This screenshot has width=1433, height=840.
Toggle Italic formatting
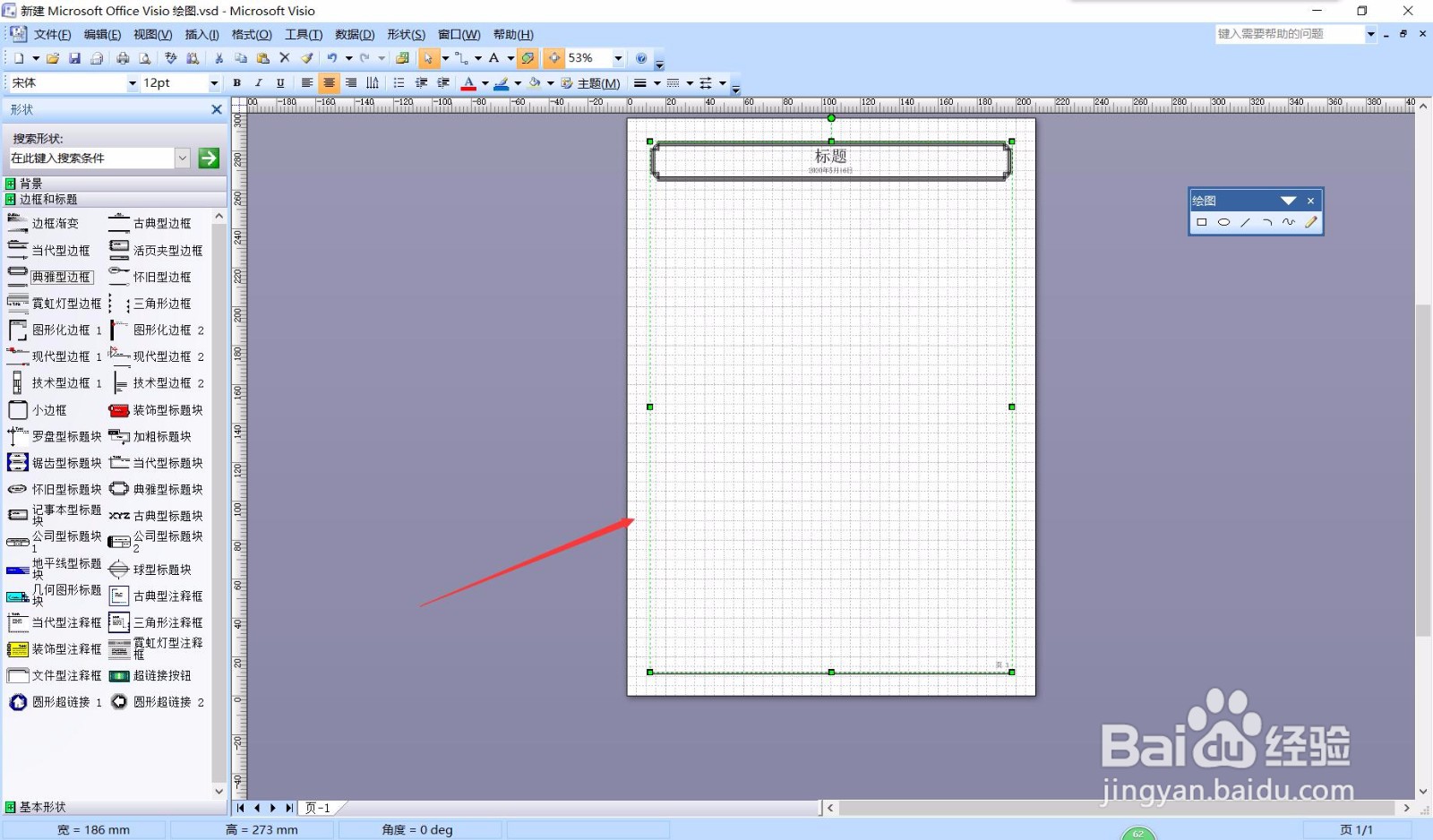pos(259,83)
